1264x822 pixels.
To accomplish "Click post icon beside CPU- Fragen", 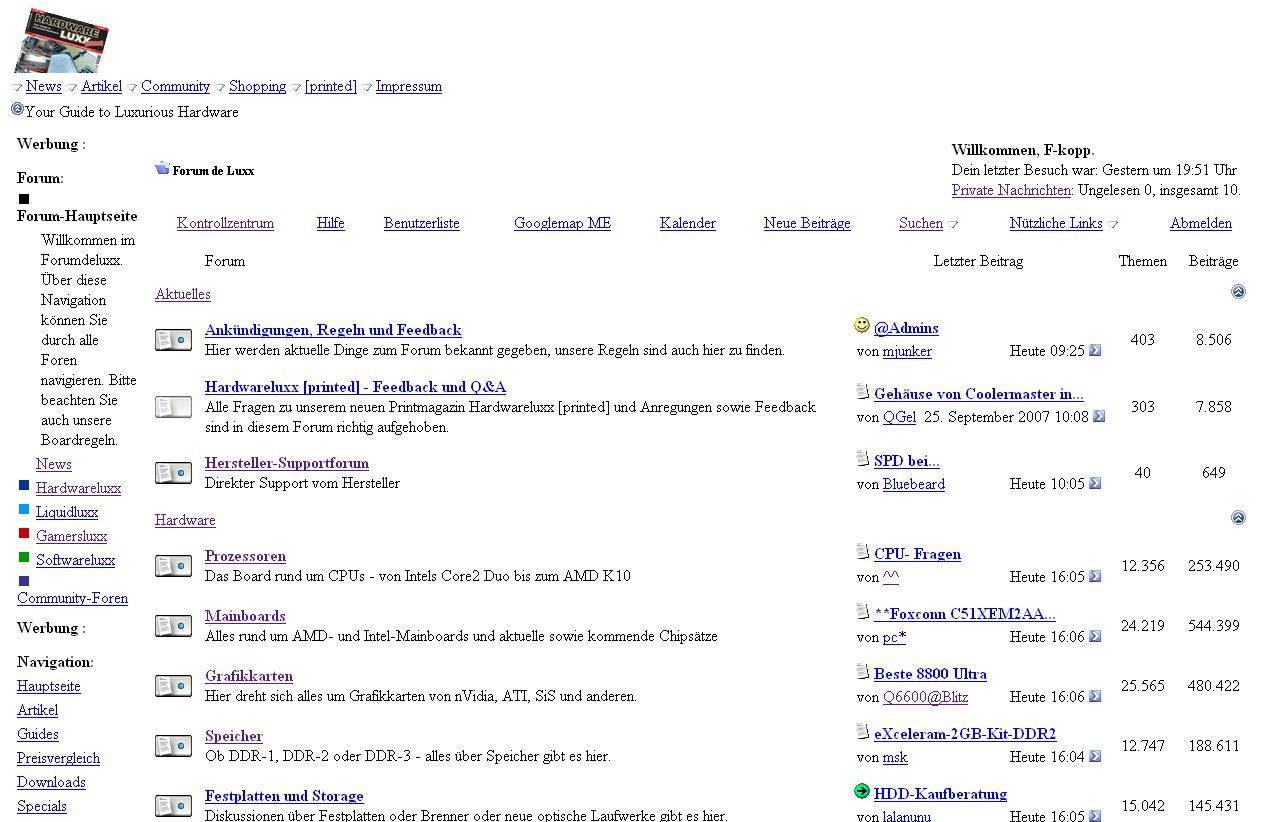I will 862,551.
